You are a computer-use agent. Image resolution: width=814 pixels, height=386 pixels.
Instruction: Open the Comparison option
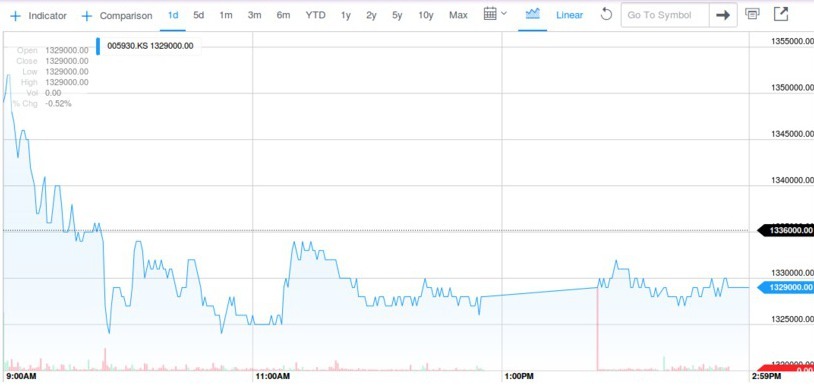(126, 16)
